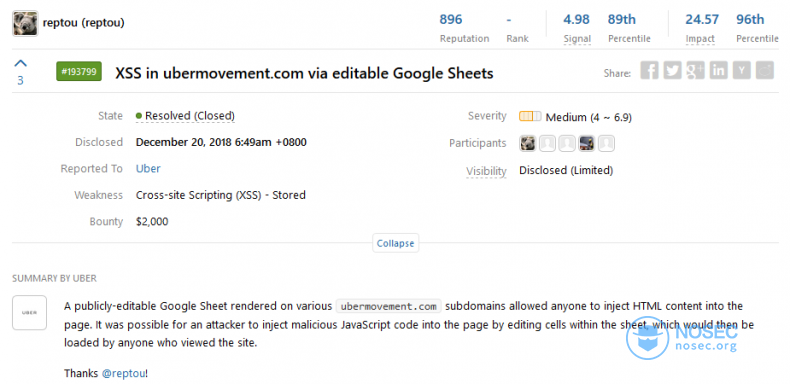Open the 896 Reputation stat
This screenshot has width=790, height=384.
pos(451,20)
